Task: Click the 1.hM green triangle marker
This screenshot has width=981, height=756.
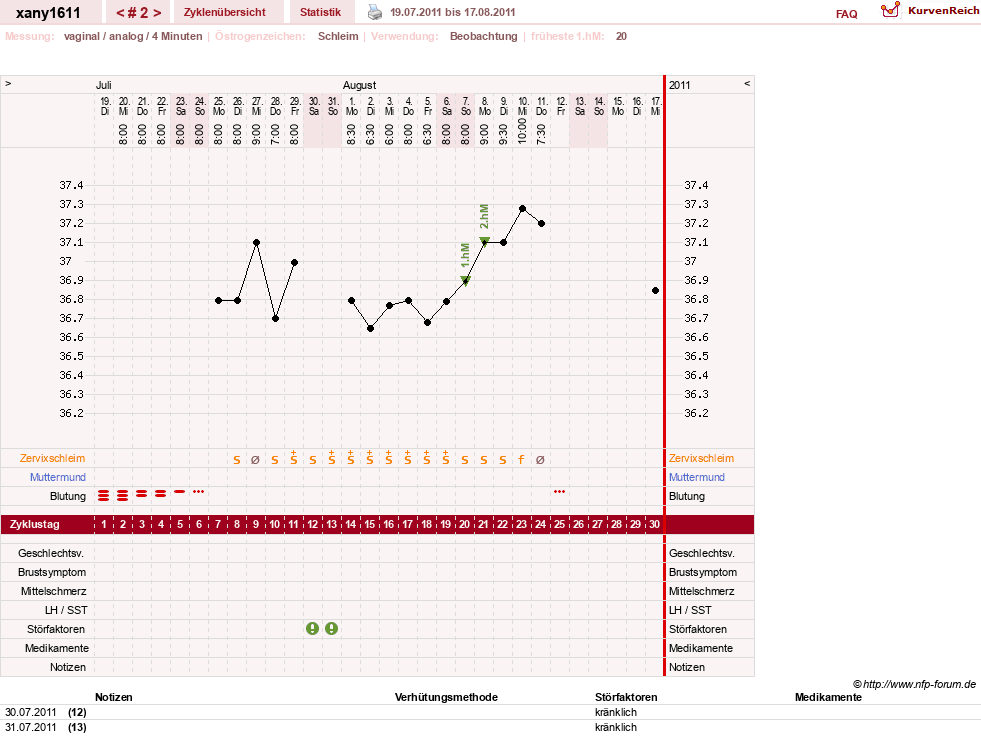Action: click(x=465, y=280)
